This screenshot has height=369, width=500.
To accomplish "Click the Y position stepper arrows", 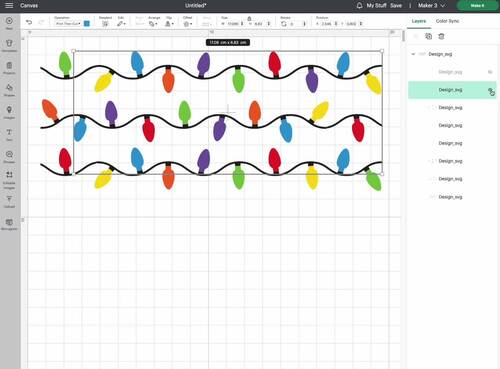I will click(361, 24).
